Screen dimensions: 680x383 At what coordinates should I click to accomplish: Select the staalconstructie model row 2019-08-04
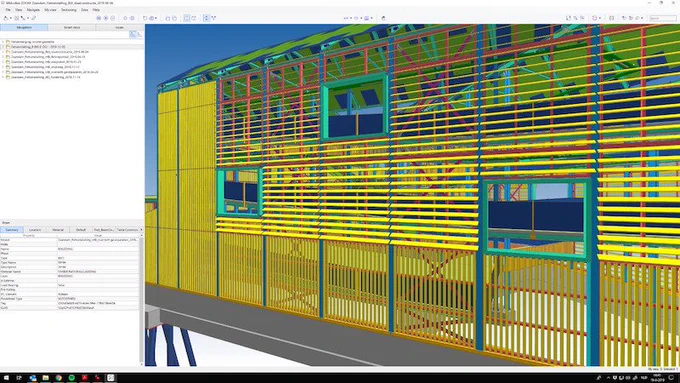point(50,52)
